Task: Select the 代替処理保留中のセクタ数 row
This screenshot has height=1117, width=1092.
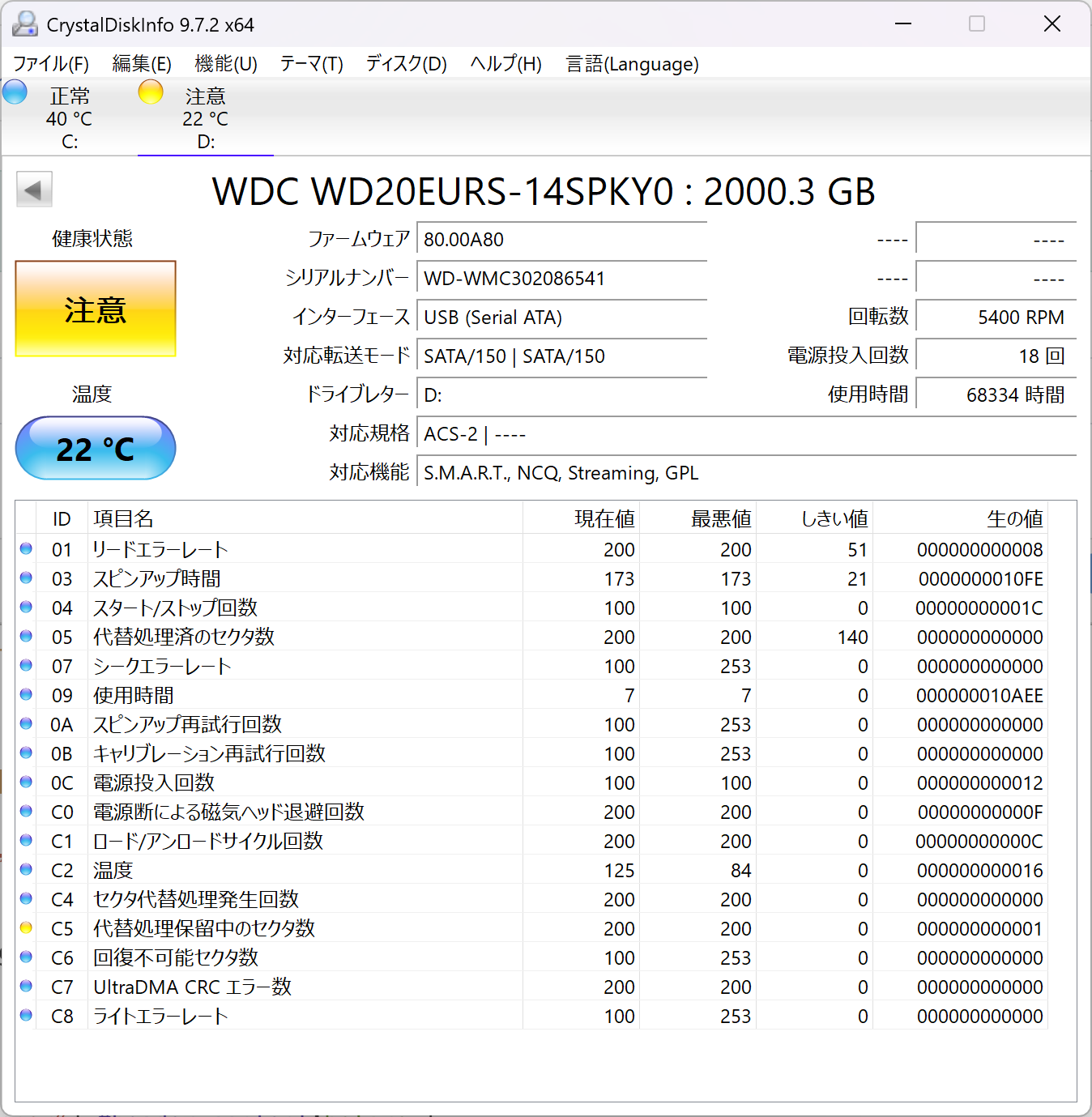Action: (x=204, y=928)
